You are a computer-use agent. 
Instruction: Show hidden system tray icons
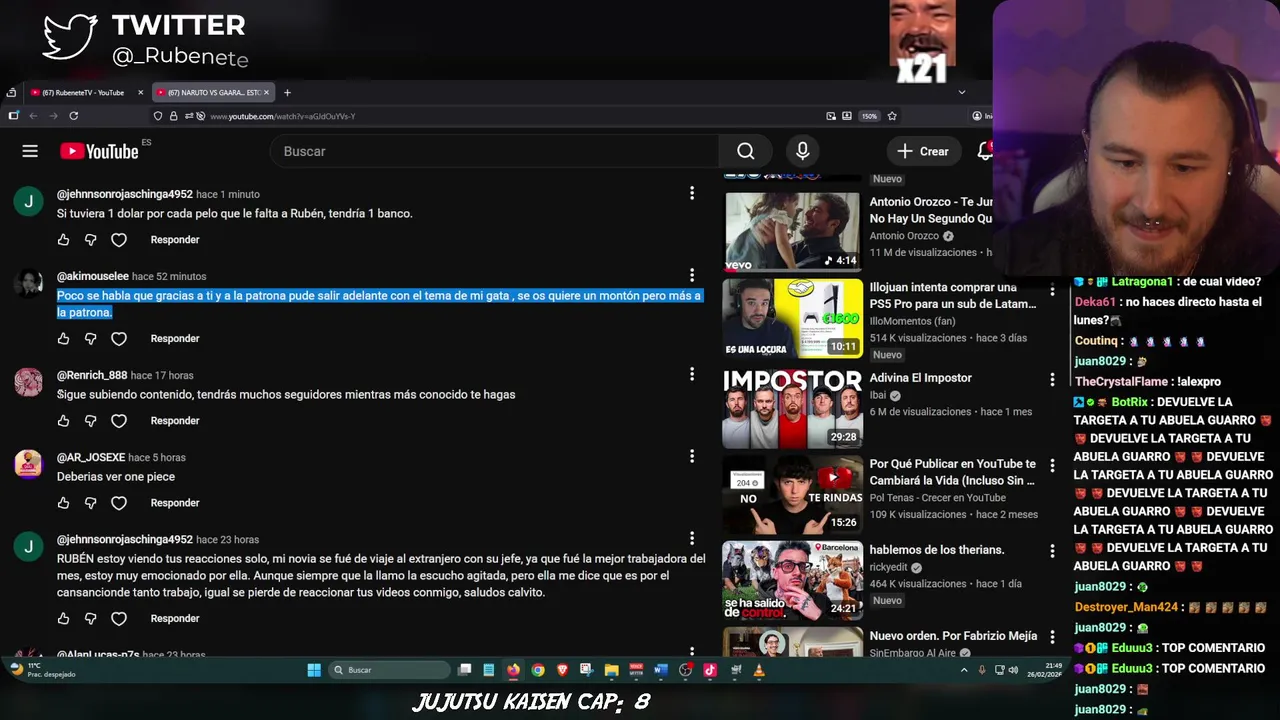964,670
